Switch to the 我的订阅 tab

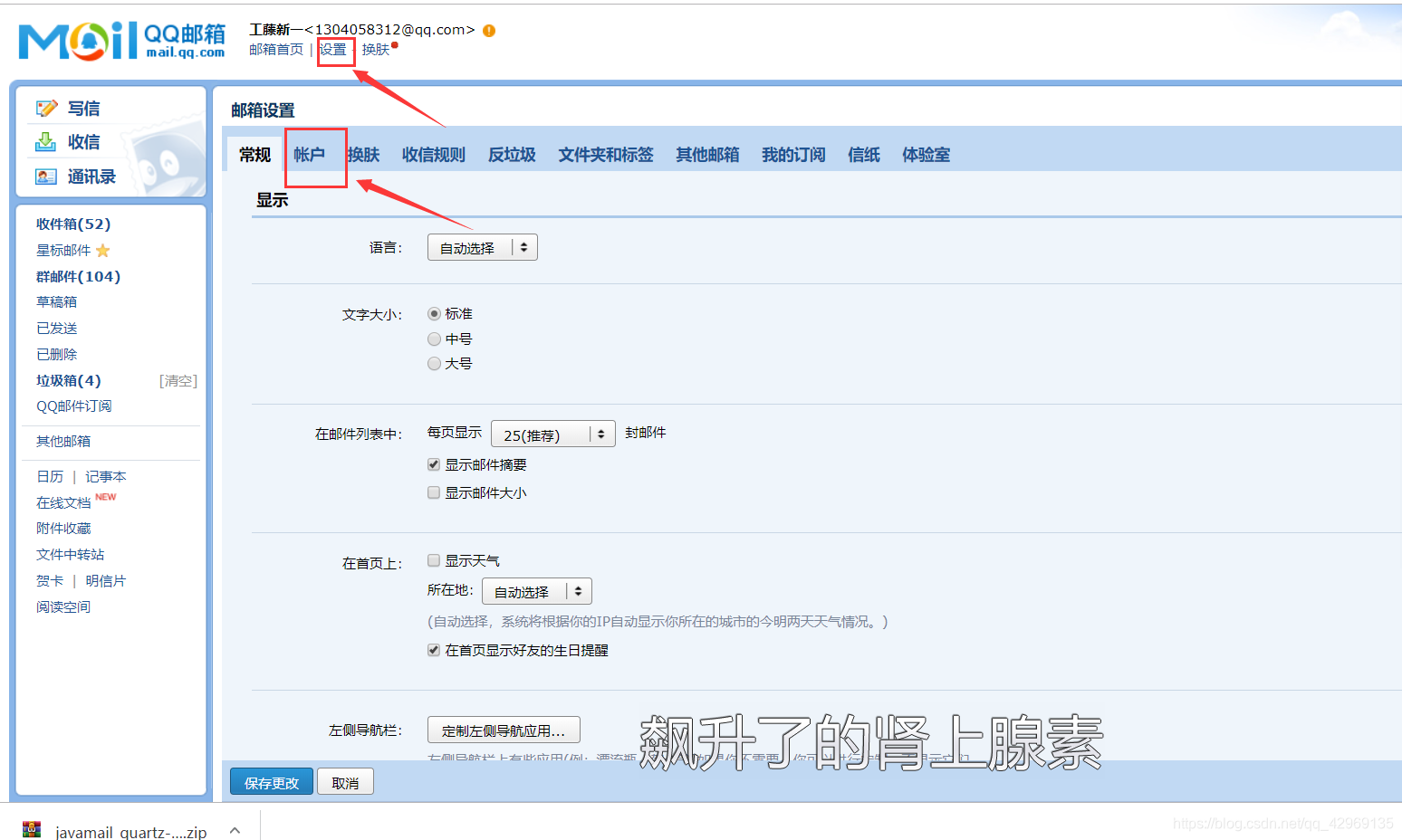[x=793, y=155]
